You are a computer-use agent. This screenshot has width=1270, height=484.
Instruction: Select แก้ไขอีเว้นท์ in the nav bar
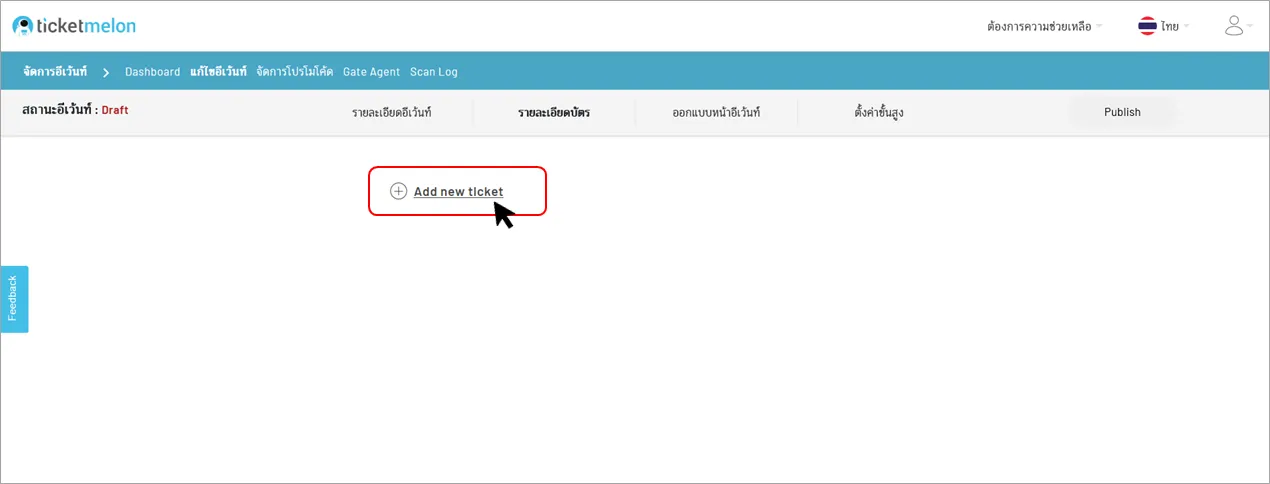218,72
